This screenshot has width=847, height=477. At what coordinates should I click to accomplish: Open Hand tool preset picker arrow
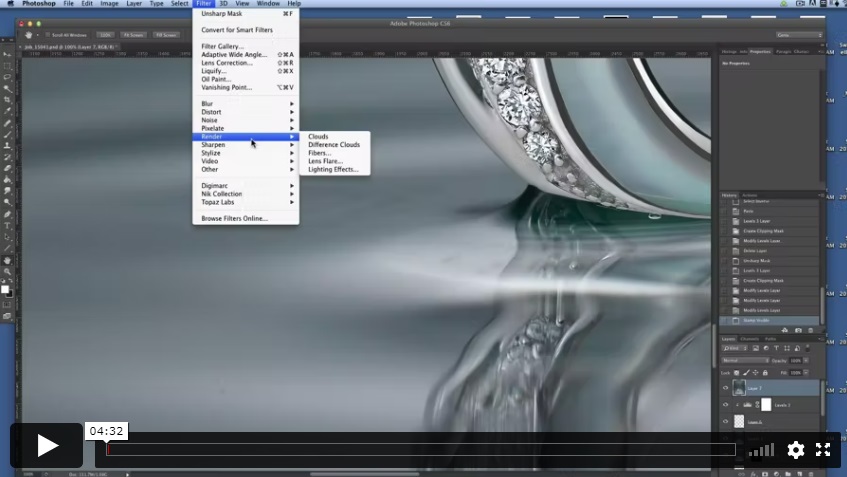[37, 35]
